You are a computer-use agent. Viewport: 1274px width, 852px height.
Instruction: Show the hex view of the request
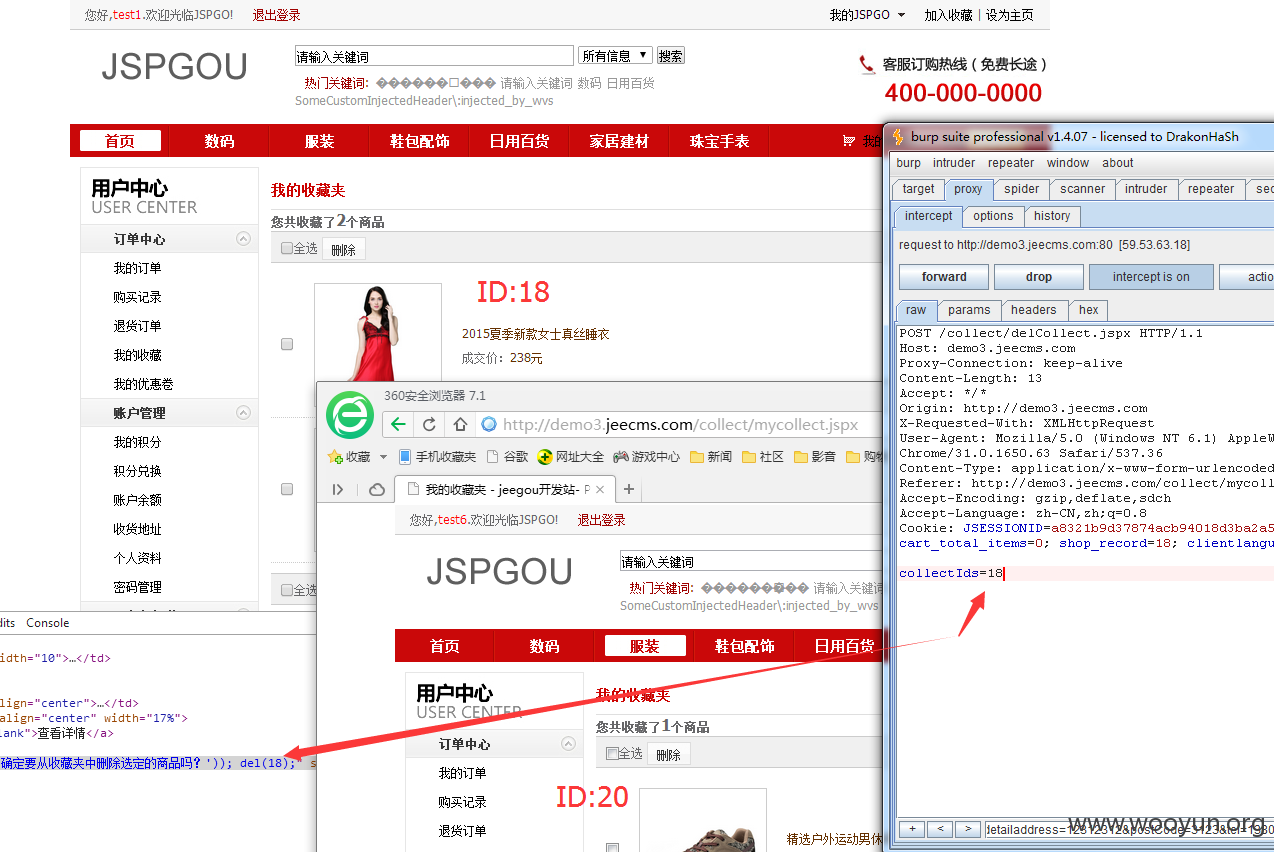click(x=1088, y=310)
